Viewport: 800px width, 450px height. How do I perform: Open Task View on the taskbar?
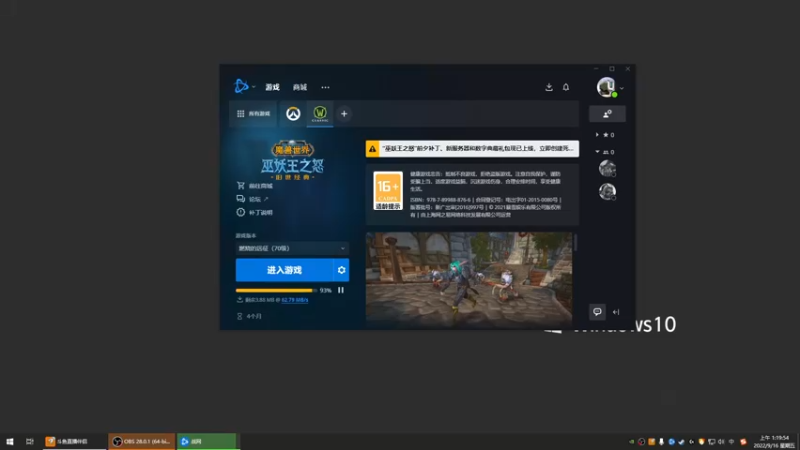30,441
